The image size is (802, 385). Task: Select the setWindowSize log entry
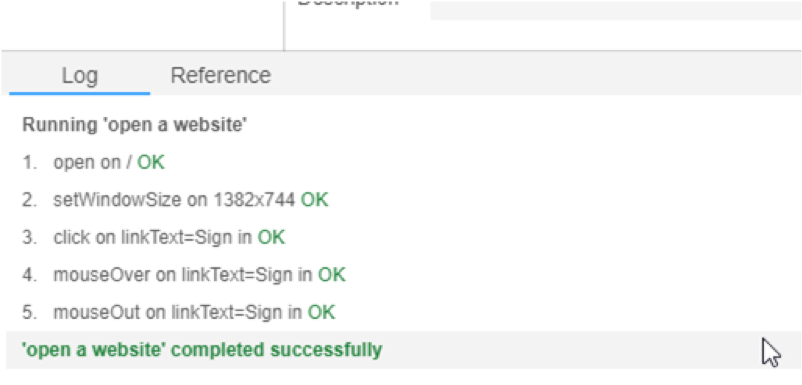point(175,200)
